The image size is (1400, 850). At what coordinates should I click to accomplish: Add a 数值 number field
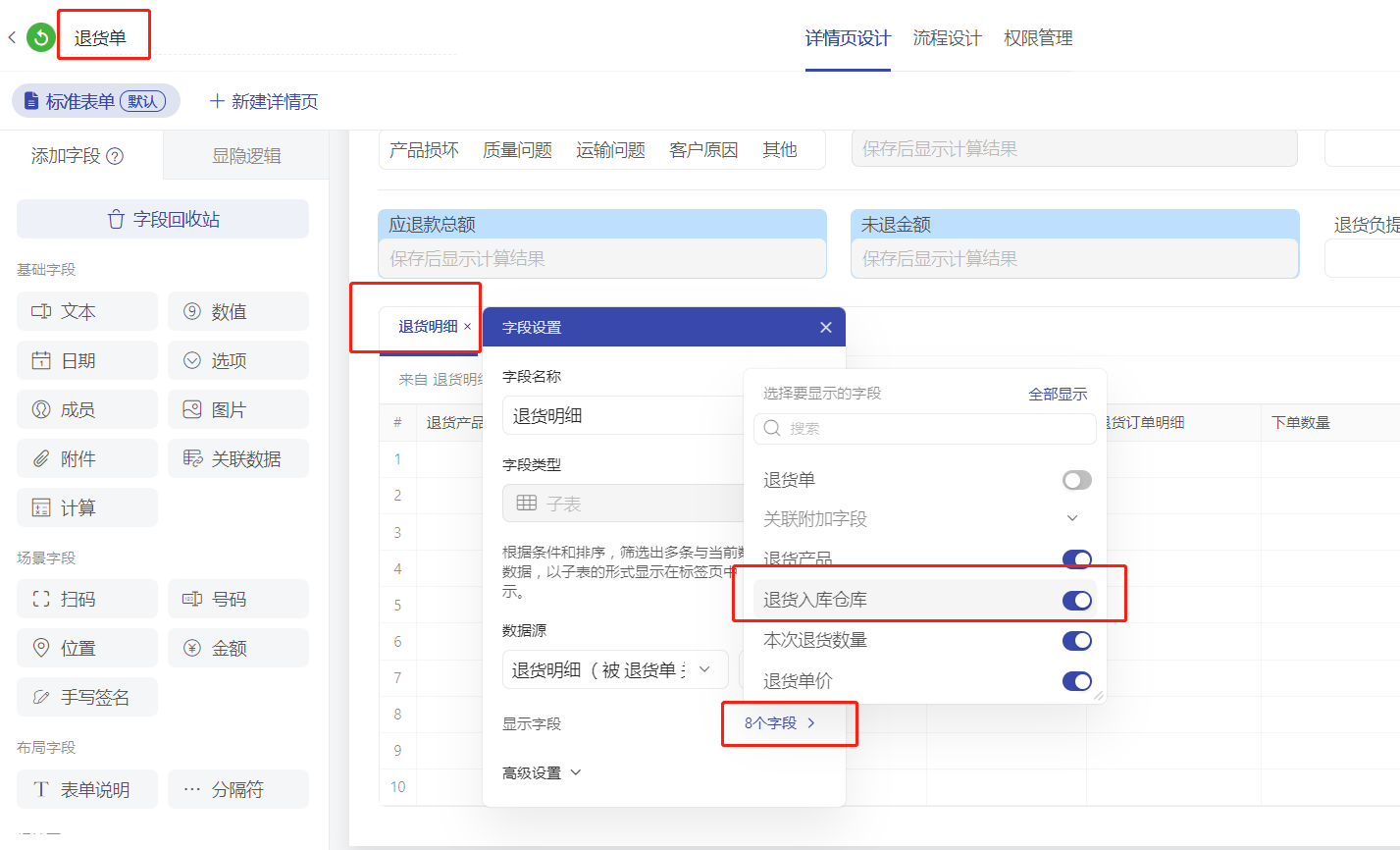238,311
